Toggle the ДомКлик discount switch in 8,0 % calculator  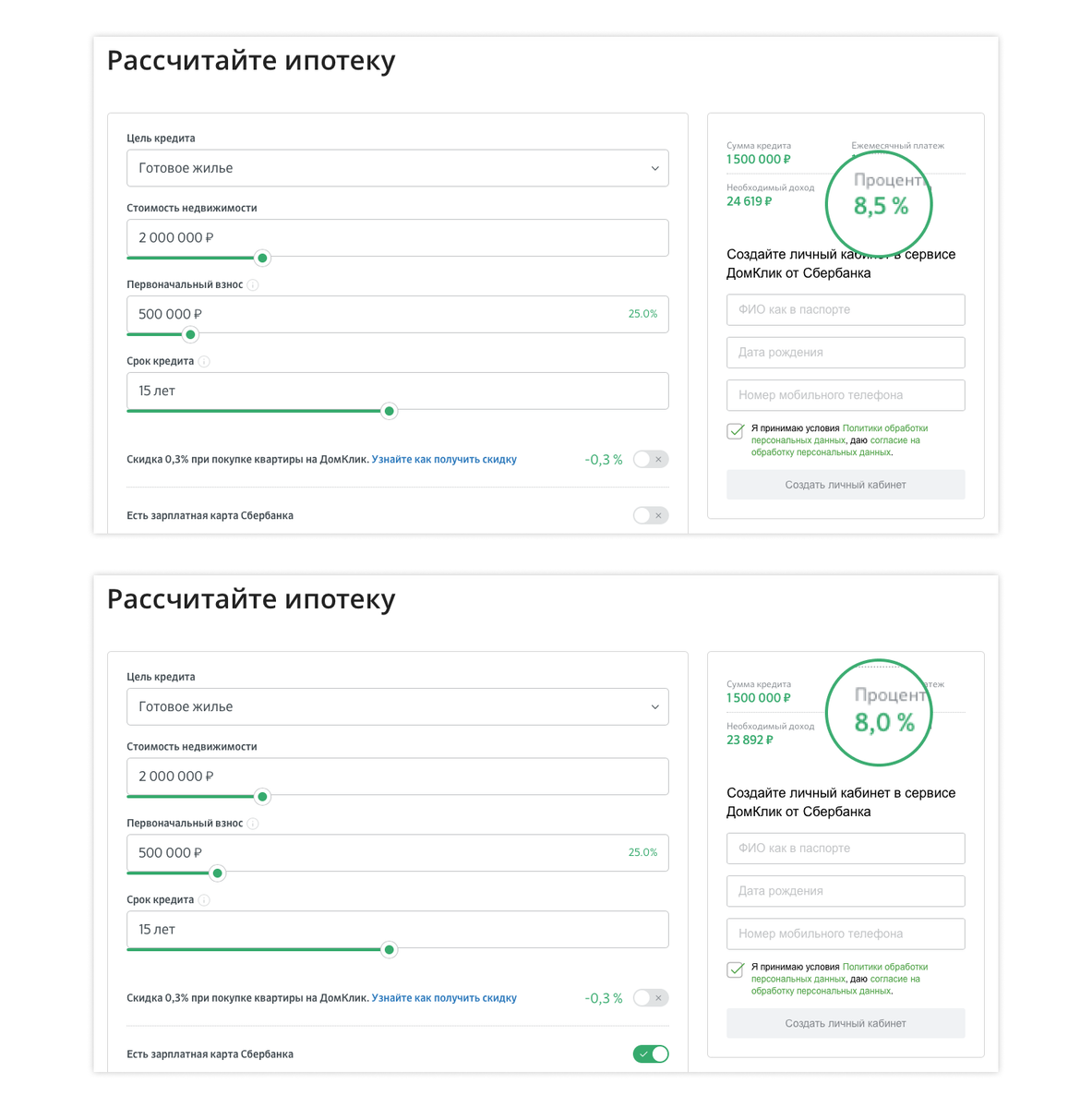click(651, 997)
